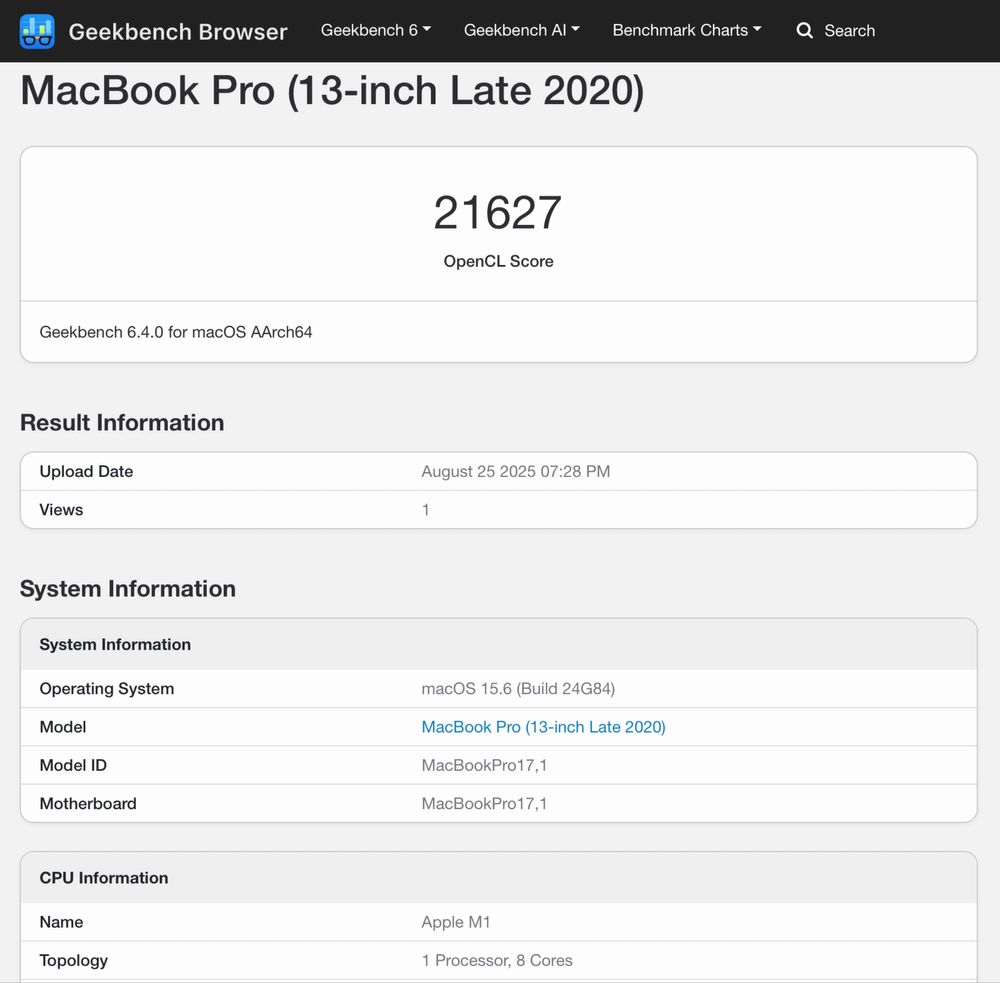The image size is (1000, 983).
Task: Open MacBook Pro (13-inch Late 2020) model link
Action: point(543,727)
